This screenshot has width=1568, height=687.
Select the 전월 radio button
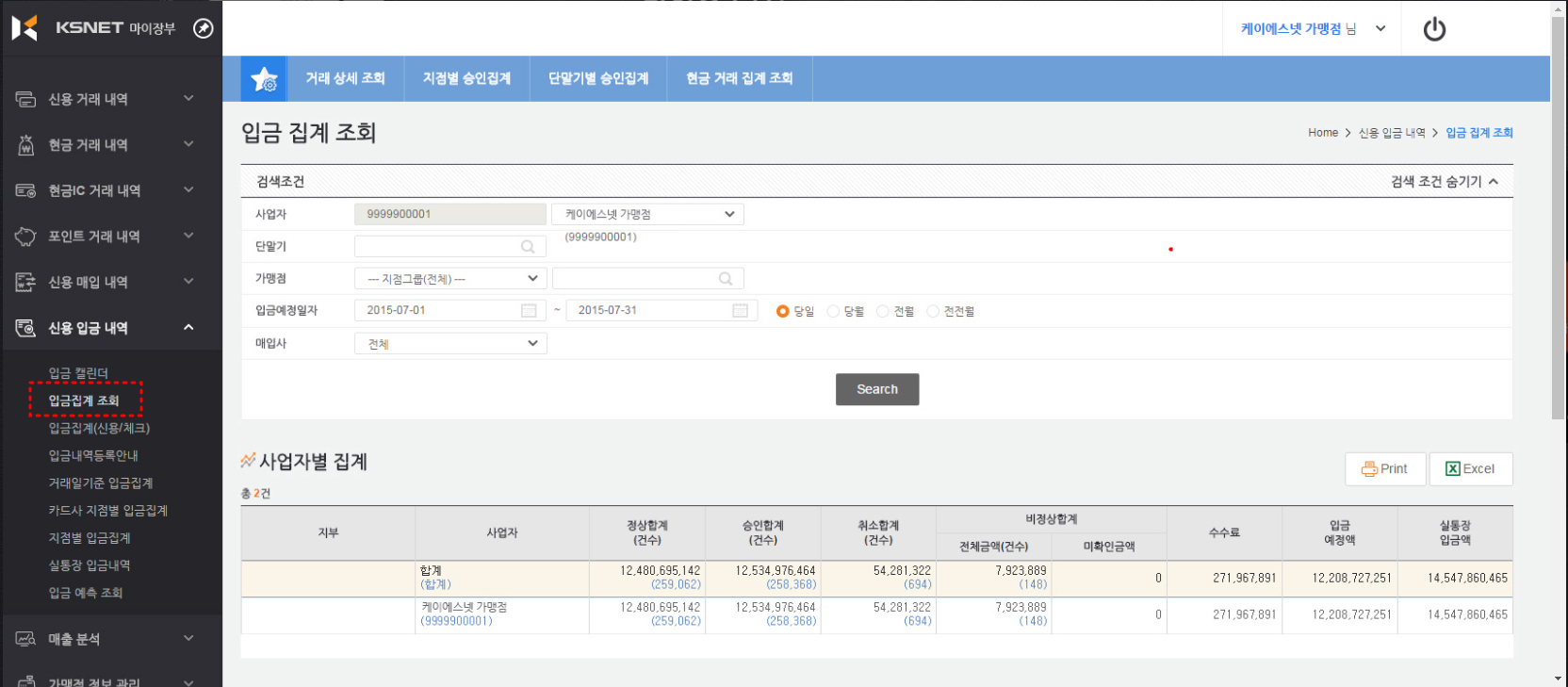(x=883, y=311)
